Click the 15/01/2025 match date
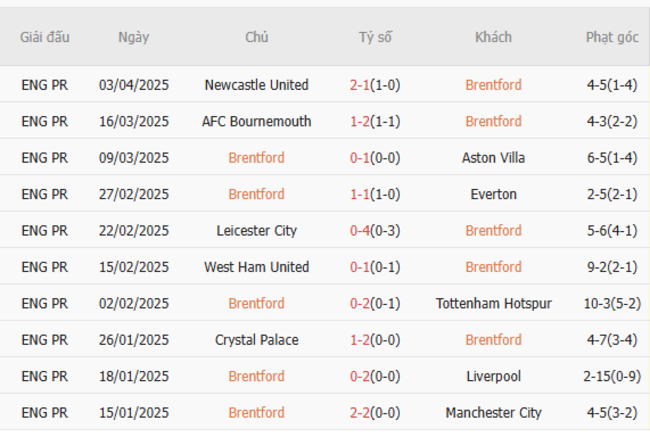This screenshot has height=437, width=650. (134, 412)
